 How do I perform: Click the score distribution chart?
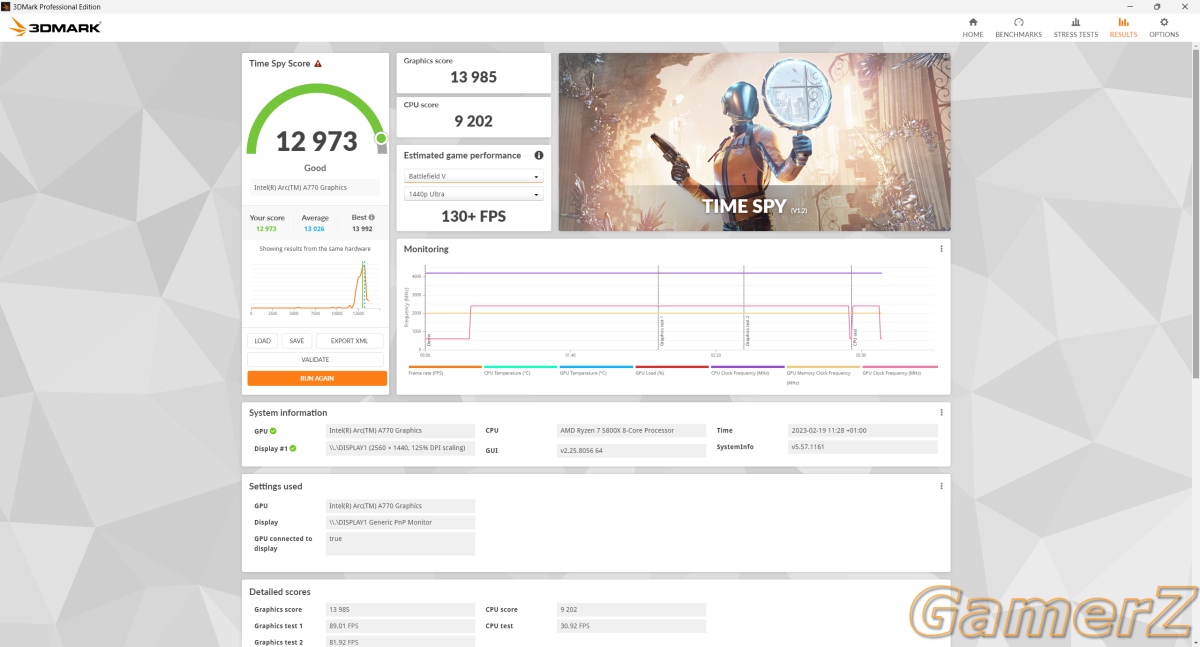pos(315,287)
